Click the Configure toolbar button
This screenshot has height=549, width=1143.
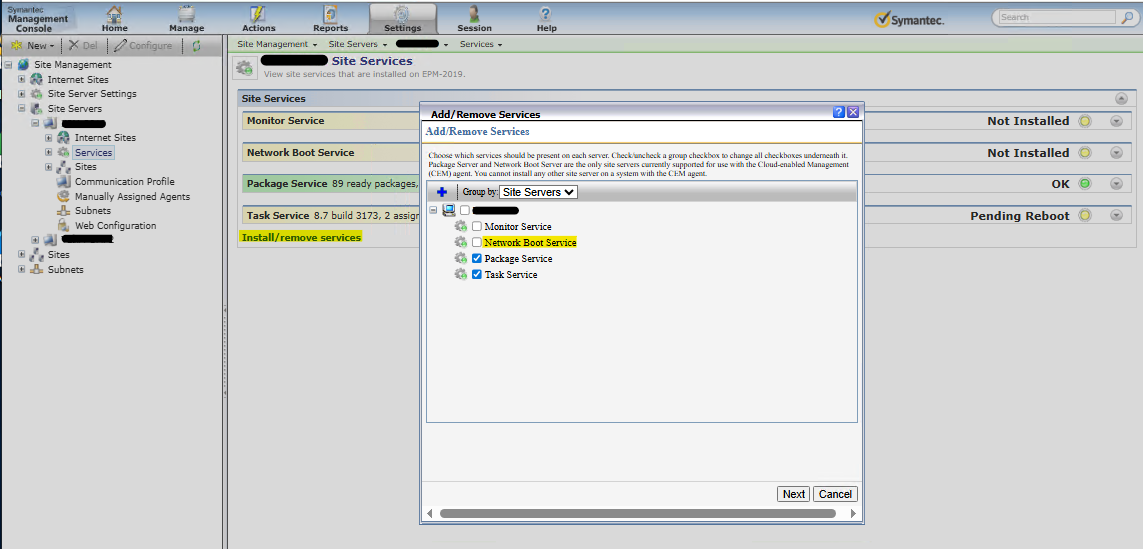[x=143, y=45]
